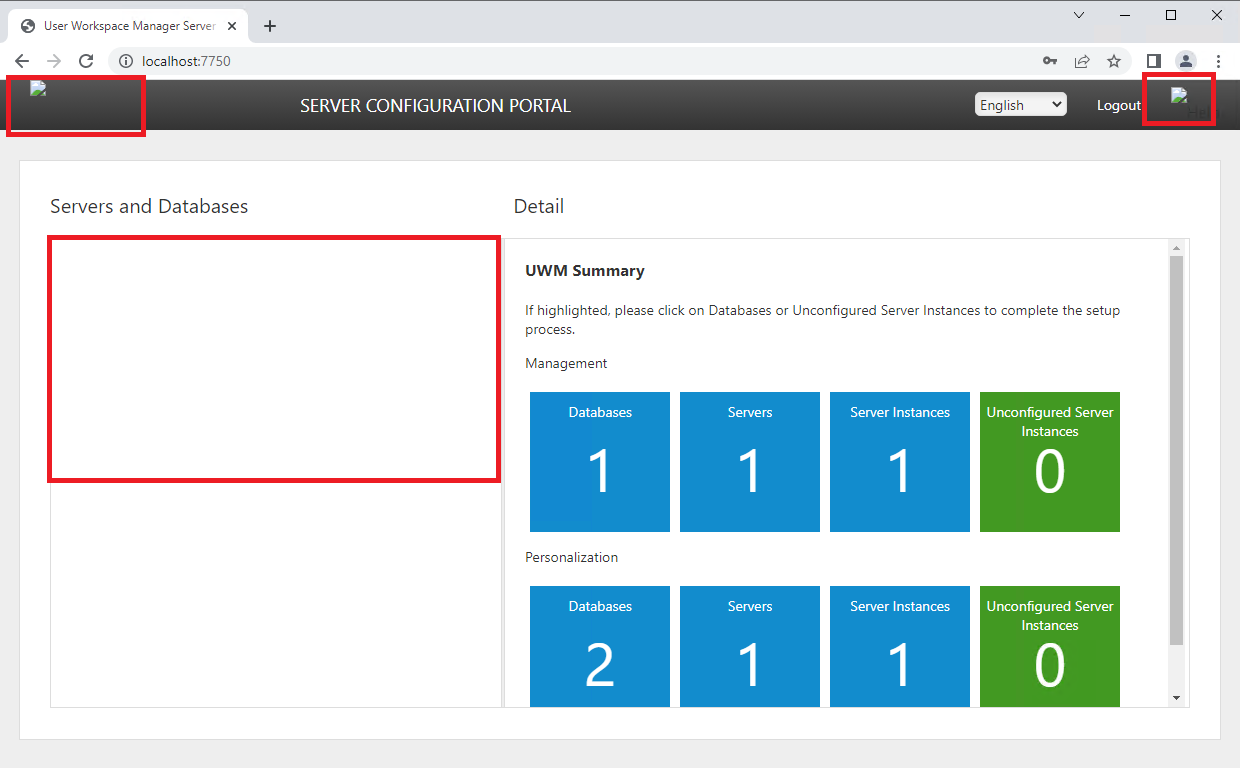Click the browser profile avatar icon
Viewport: 1240px width, 768px height.
(1186, 61)
